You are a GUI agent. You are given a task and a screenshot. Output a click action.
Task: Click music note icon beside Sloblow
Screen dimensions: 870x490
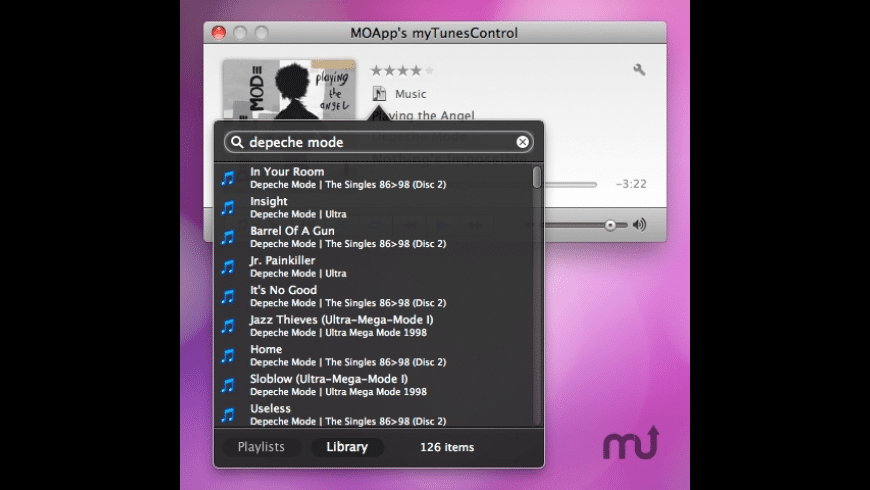coord(228,385)
